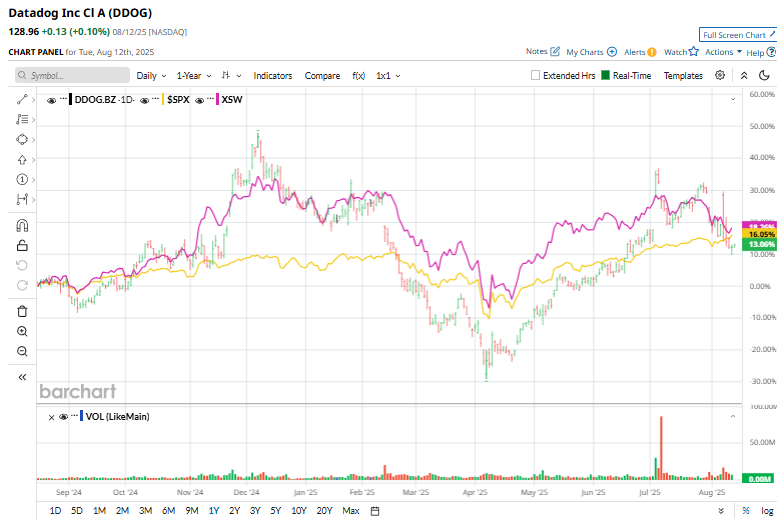Select the 1D time range

click(55, 511)
